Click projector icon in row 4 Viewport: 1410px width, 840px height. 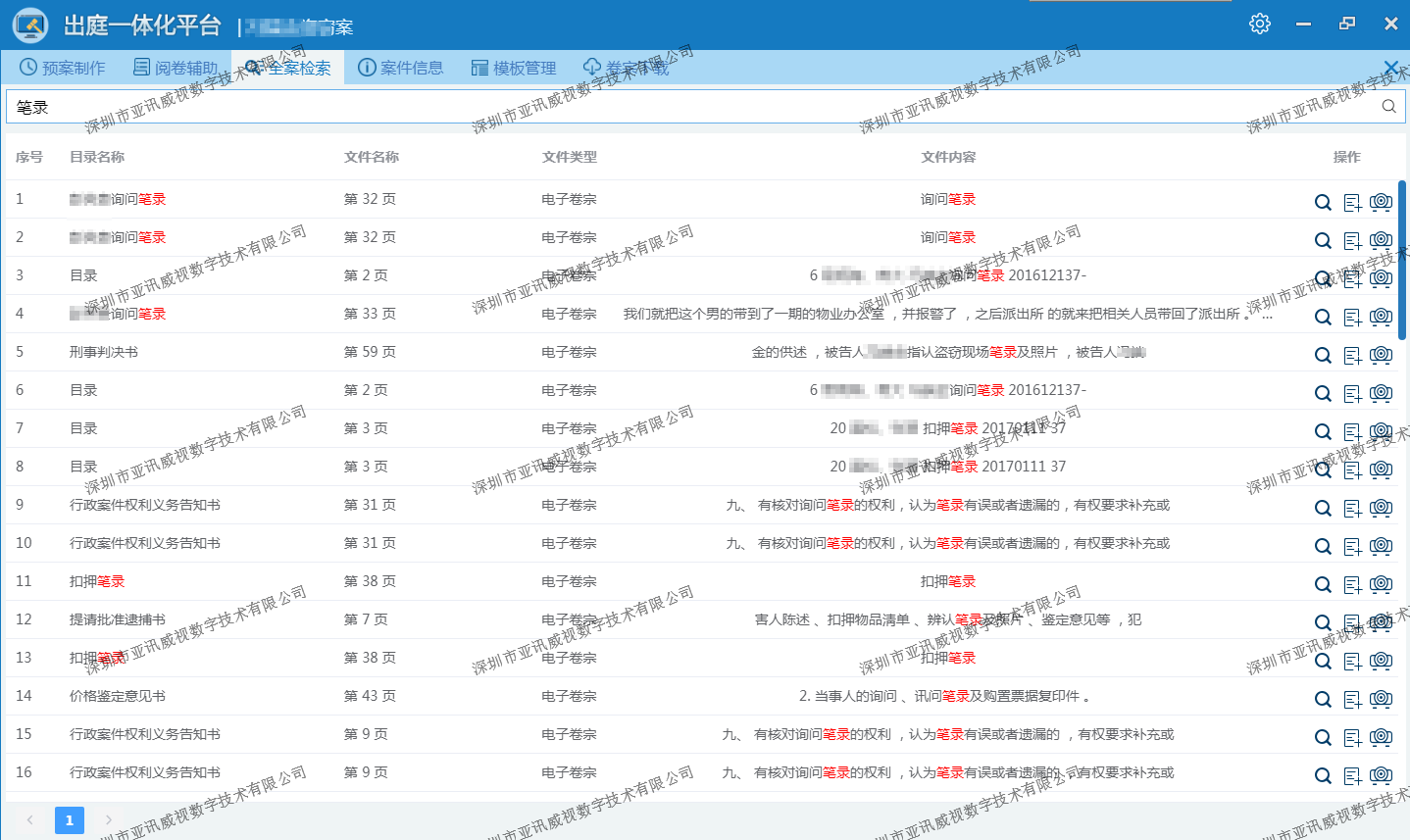pos(1381,317)
